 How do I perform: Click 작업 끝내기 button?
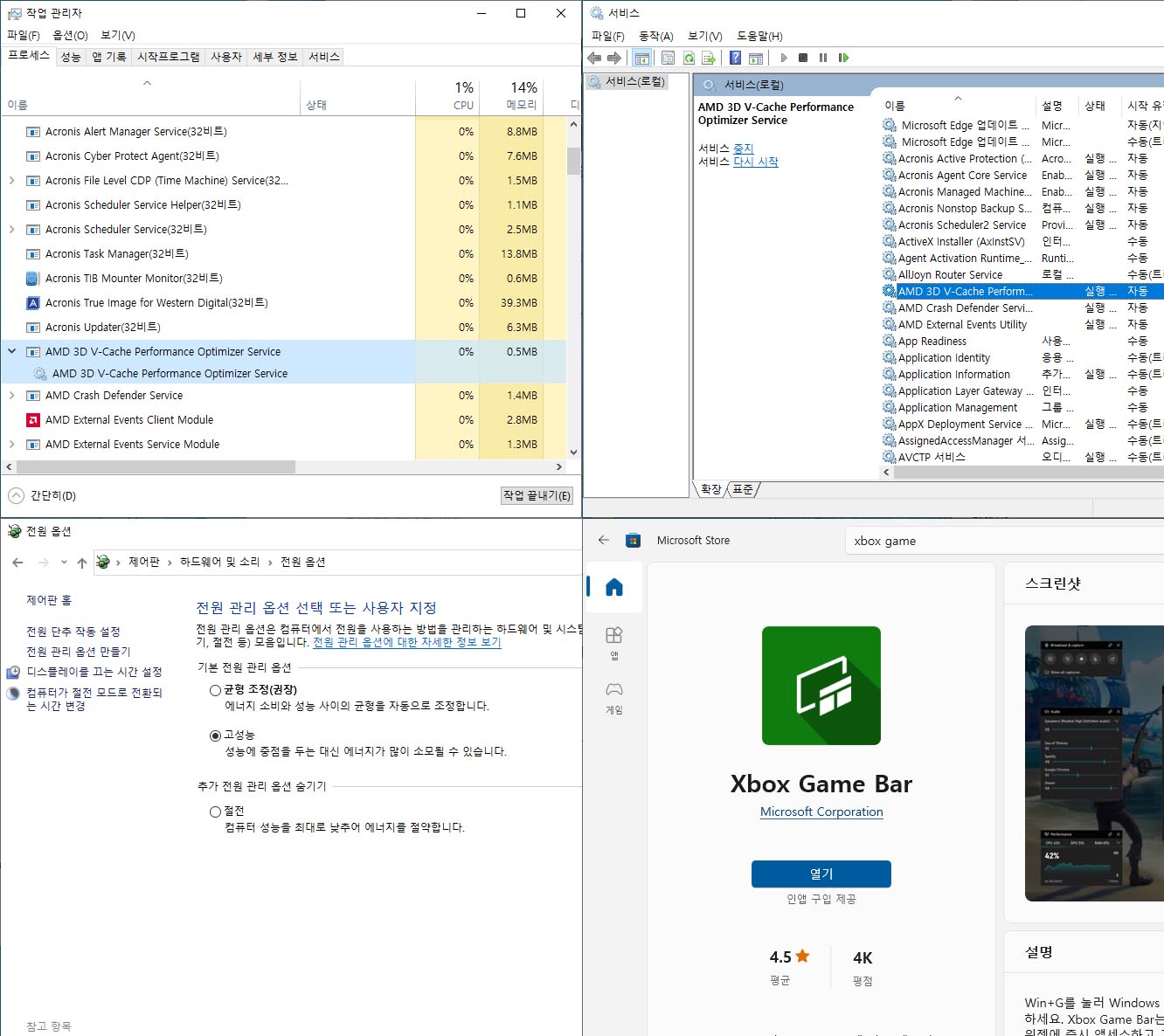click(537, 495)
